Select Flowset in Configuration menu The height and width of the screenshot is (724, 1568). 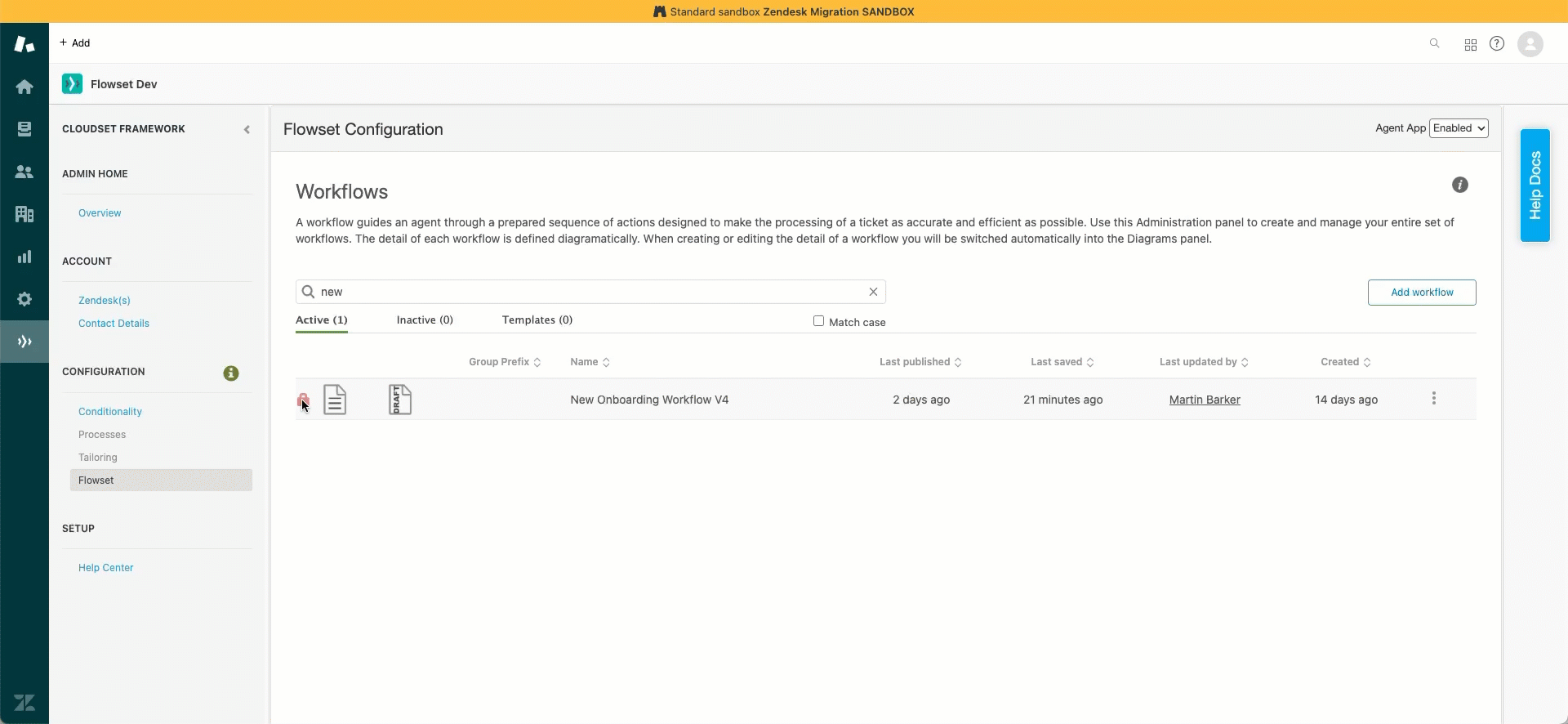tap(161, 480)
